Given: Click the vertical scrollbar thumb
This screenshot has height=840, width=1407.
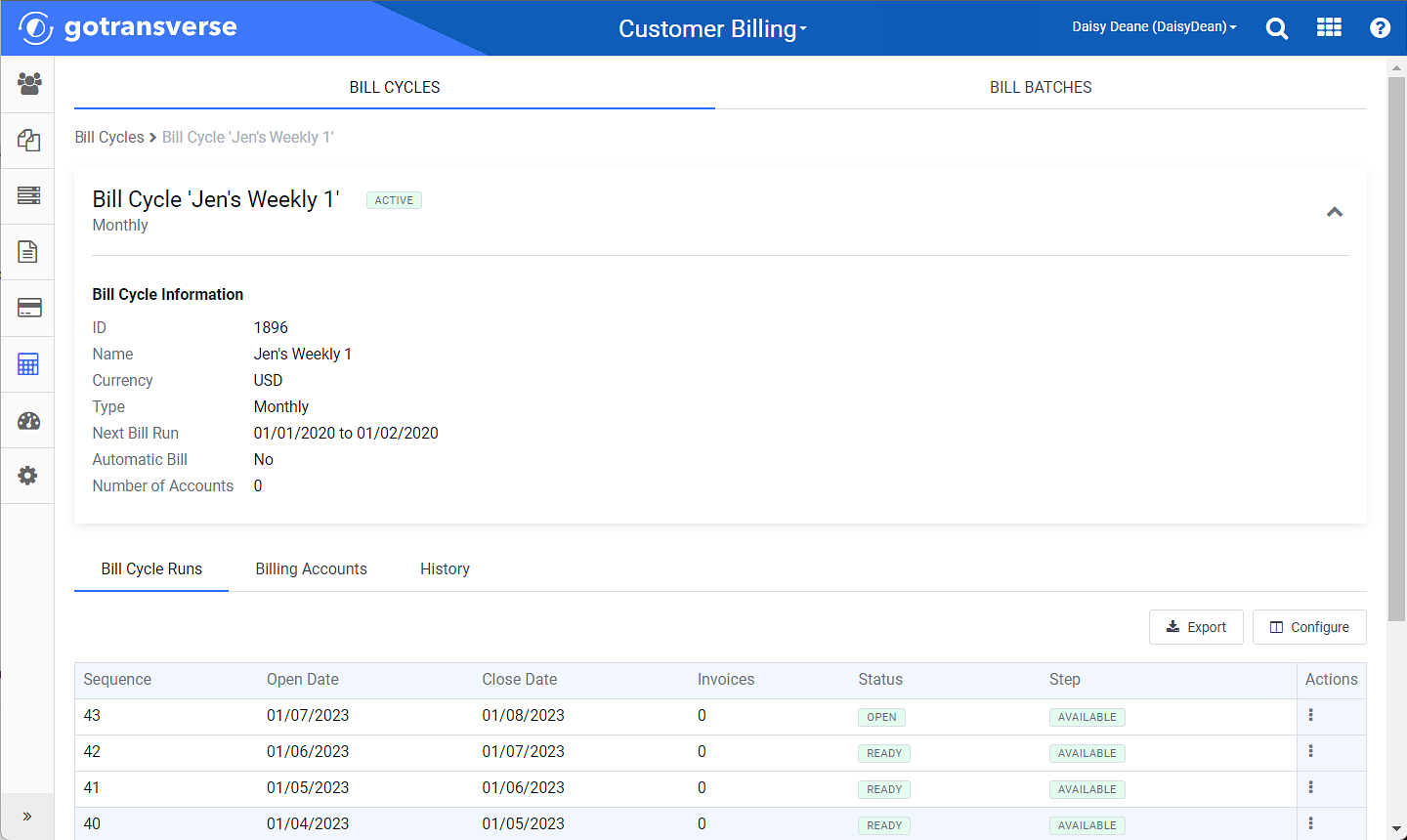Looking at the screenshot, I should 1397,349.
